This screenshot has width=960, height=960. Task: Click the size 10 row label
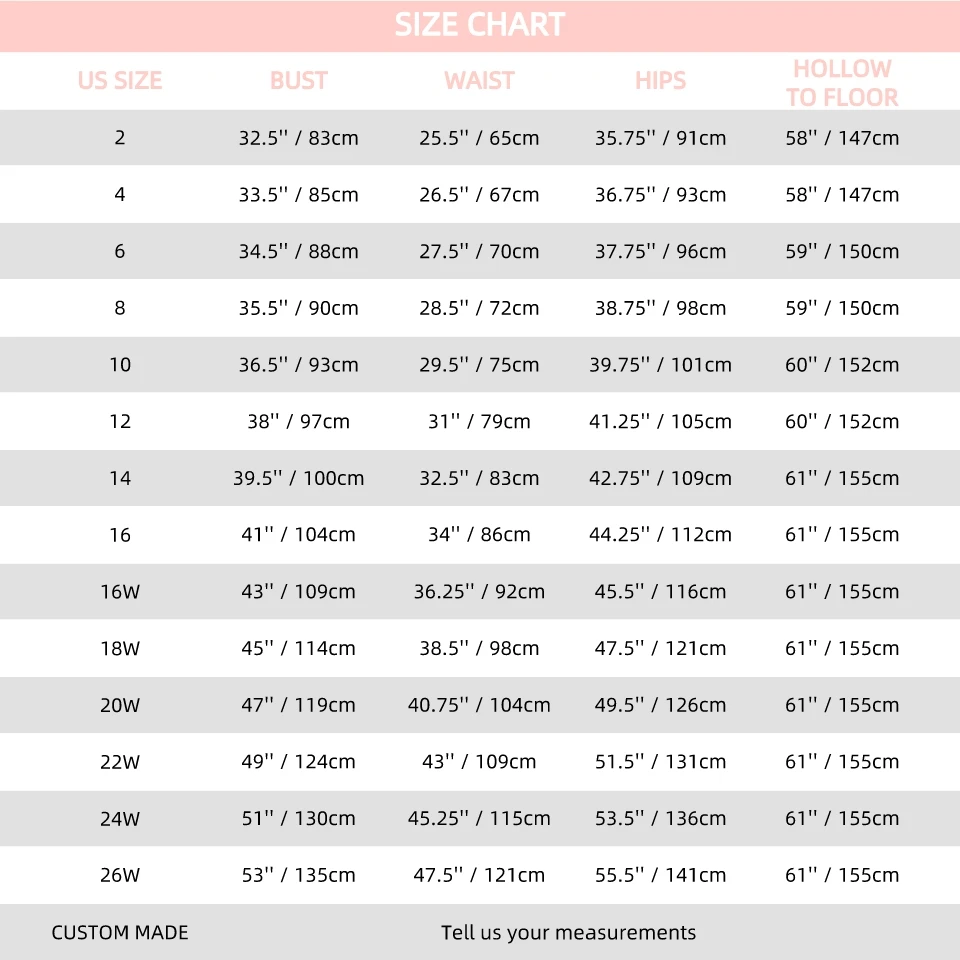120,365
